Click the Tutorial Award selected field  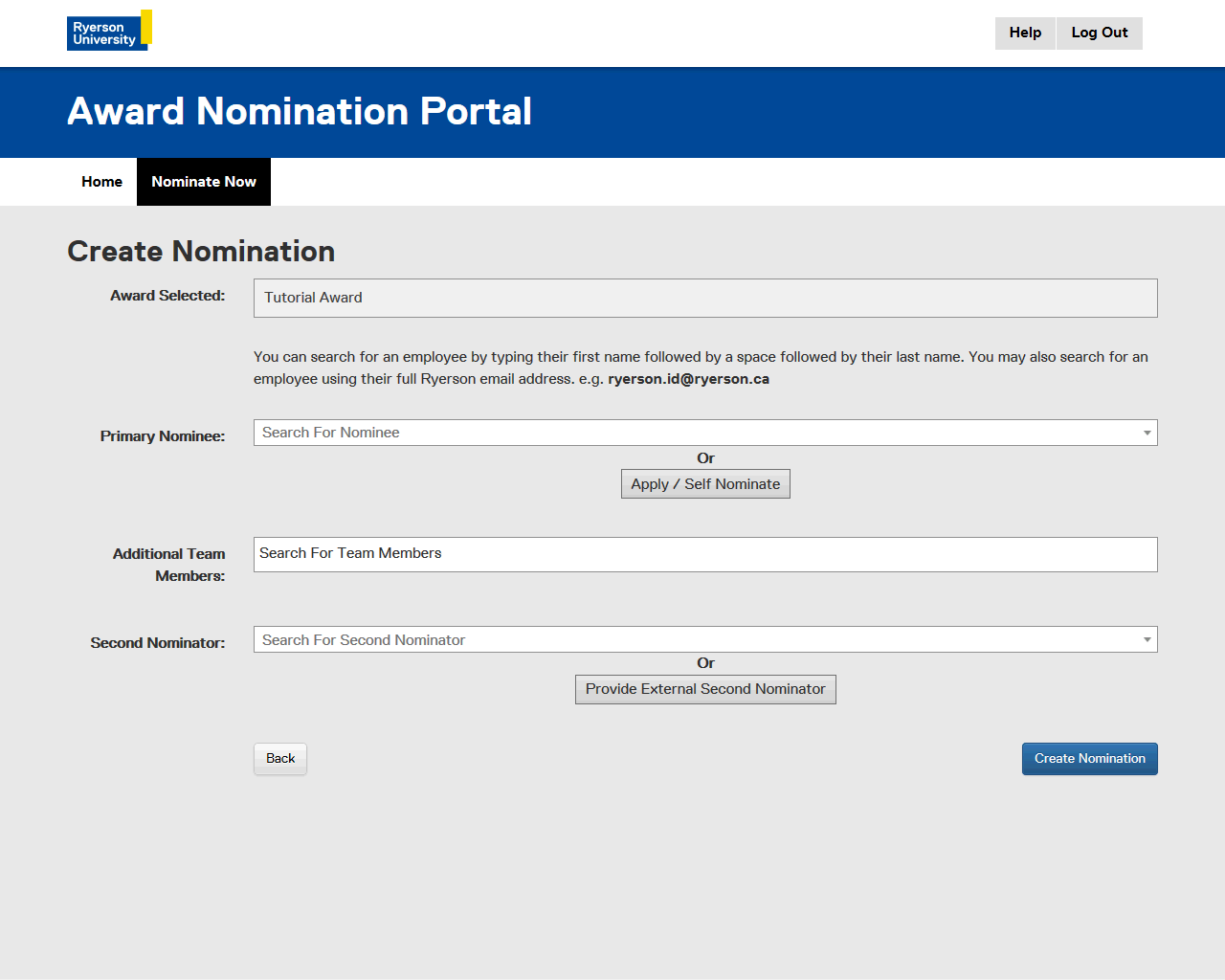point(704,298)
